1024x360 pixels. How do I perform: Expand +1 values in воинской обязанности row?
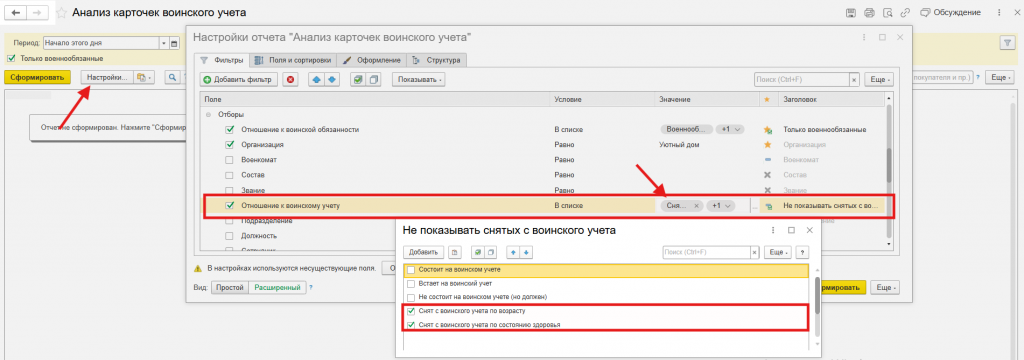click(730, 129)
